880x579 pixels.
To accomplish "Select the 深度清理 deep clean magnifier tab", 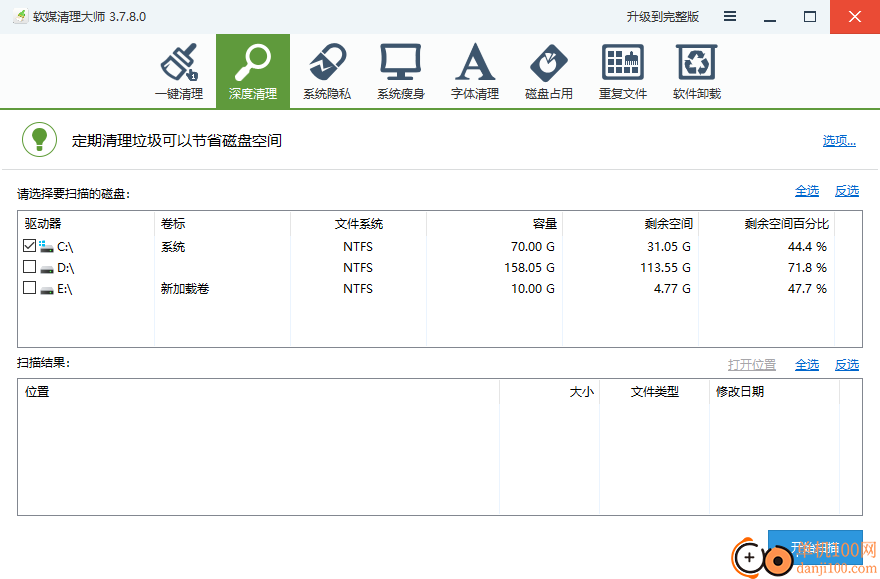I will point(253,71).
